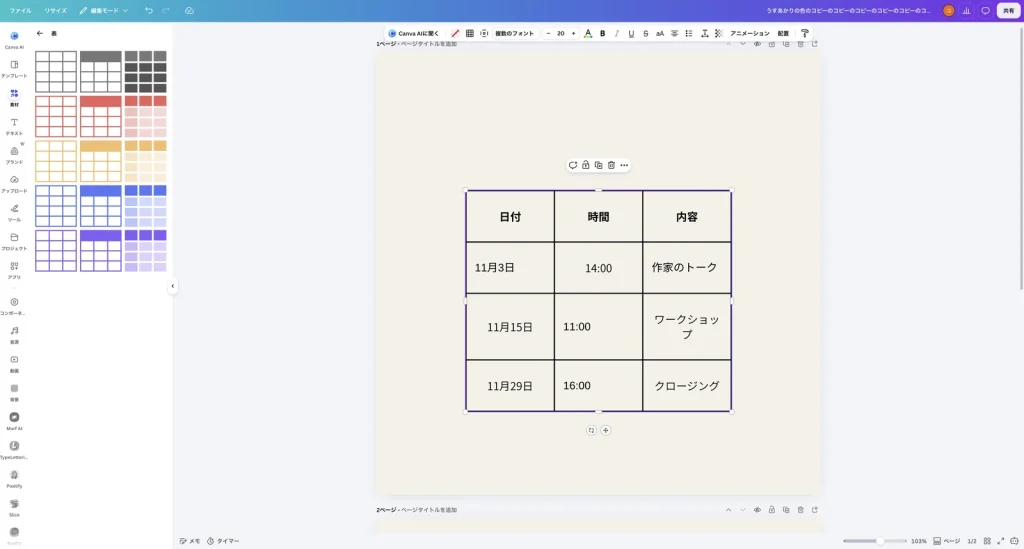Open the Slice app in sidebar

(x=14, y=507)
